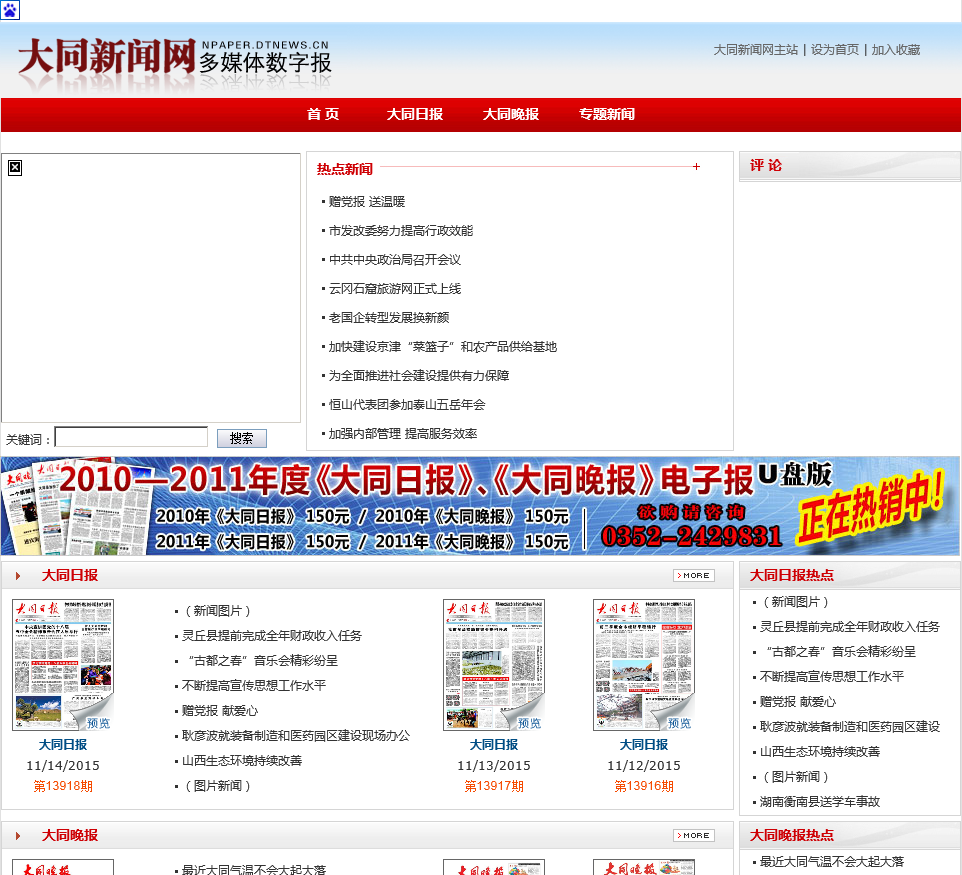962x875 pixels.
Task: Open 山西生态环境持续改善 in 热点 sidebar
Action: coord(820,752)
